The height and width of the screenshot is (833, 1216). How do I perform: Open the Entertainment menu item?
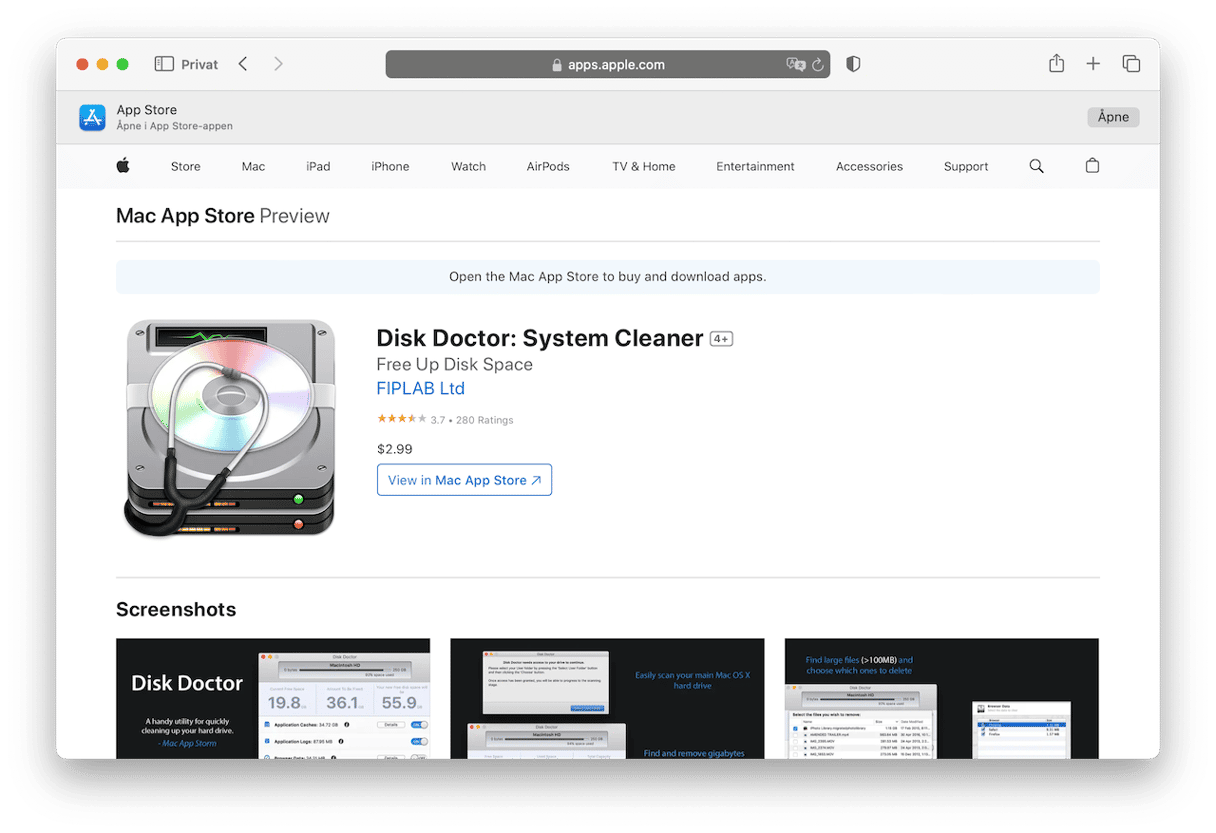point(755,166)
